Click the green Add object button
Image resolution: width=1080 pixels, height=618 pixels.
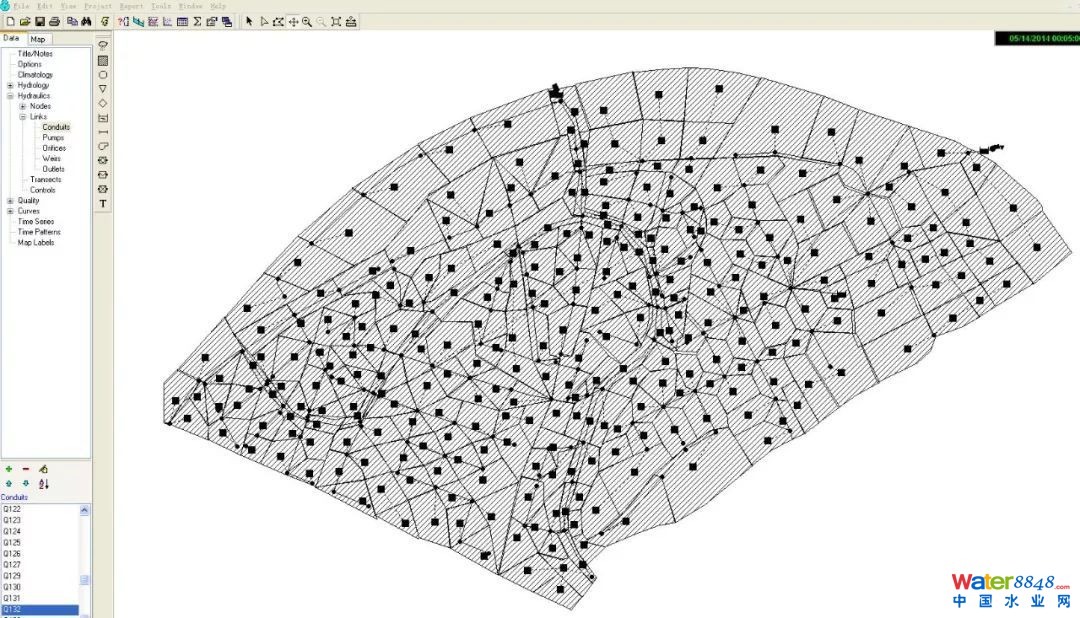9,469
